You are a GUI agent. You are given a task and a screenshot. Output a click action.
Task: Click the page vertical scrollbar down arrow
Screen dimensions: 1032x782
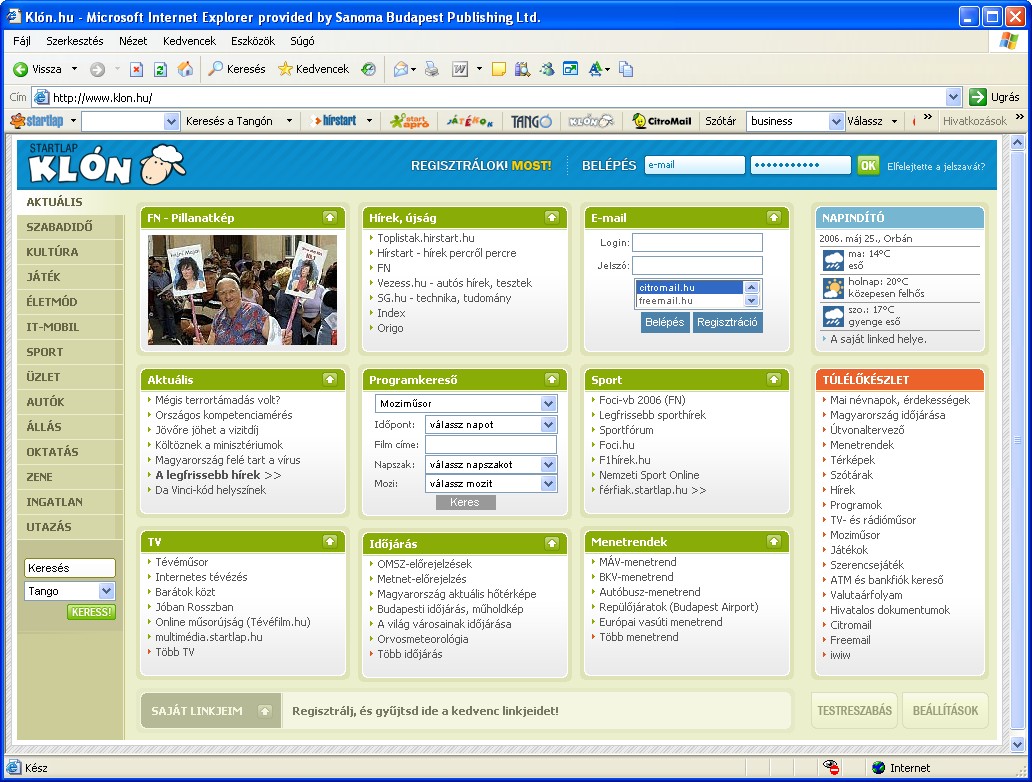click(x=1017, y=745)
